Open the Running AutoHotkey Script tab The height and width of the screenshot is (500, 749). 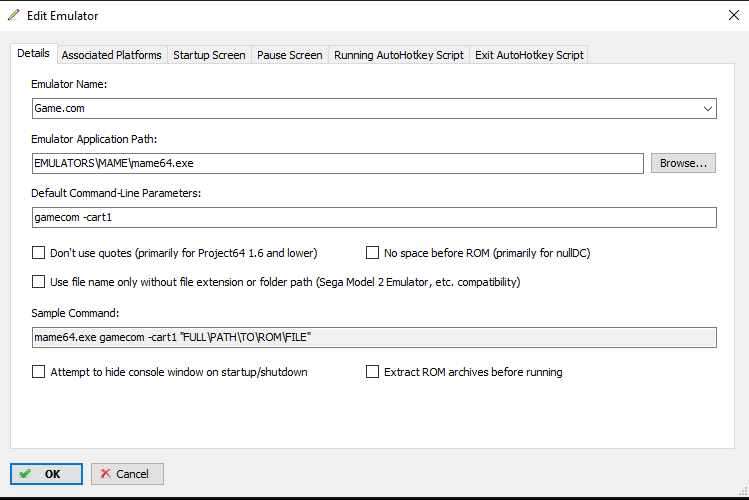click(x=399, y=55)
